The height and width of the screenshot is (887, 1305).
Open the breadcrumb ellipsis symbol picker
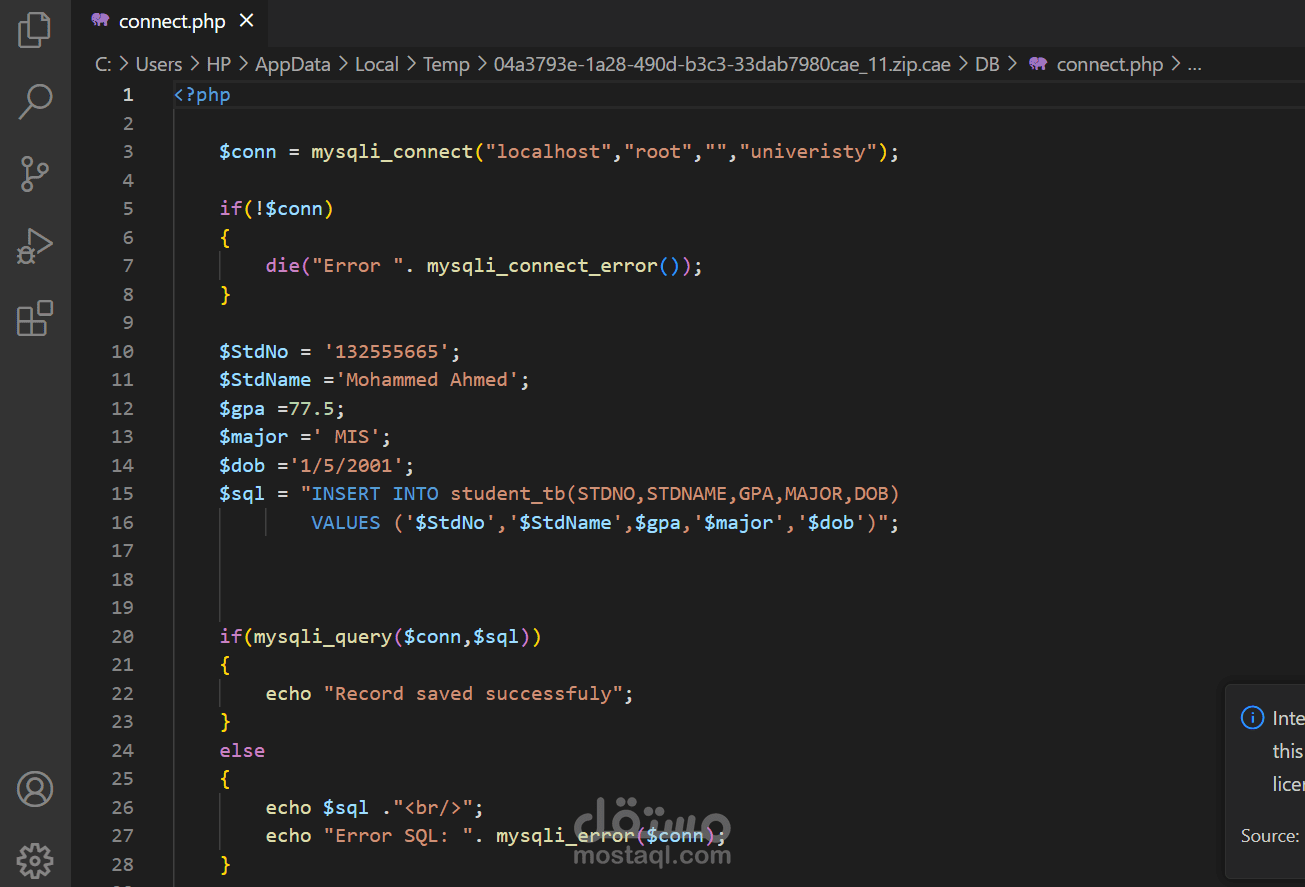(1194, 64)
